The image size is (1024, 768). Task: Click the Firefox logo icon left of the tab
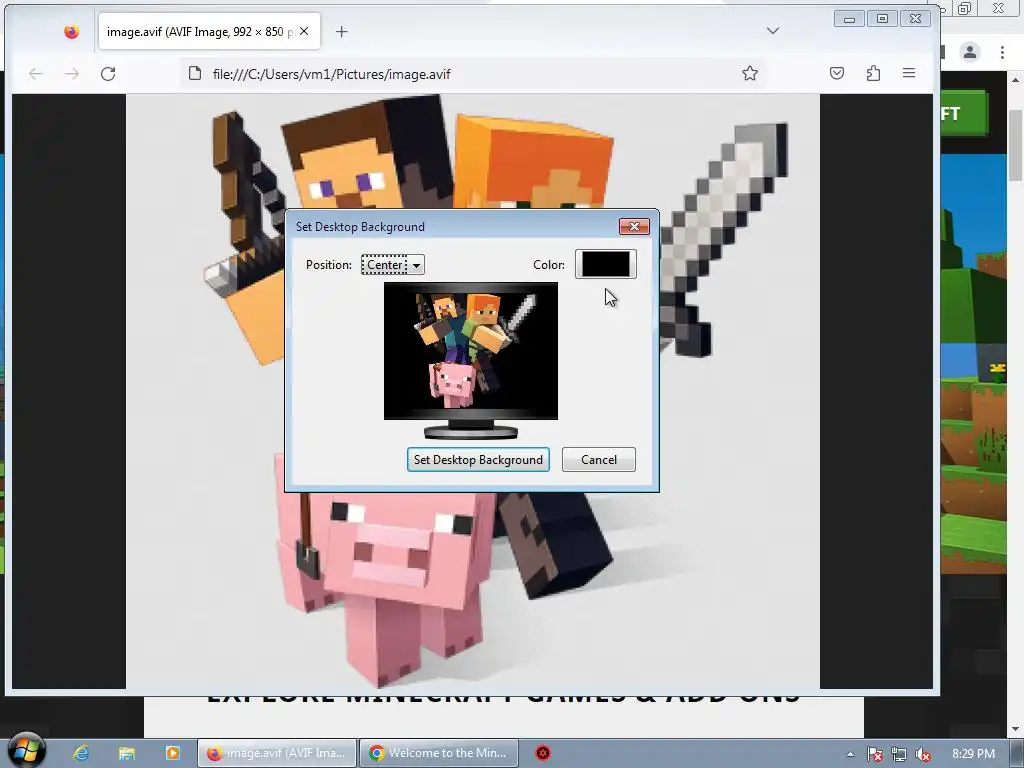pyautogui.click(x=72, y=31)
